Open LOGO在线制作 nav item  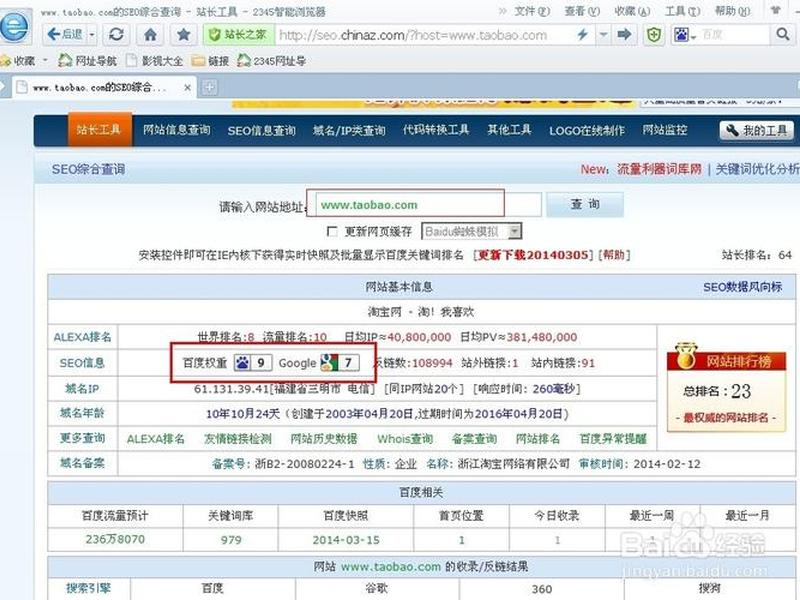pyautogui.click(x=587, y=130)
